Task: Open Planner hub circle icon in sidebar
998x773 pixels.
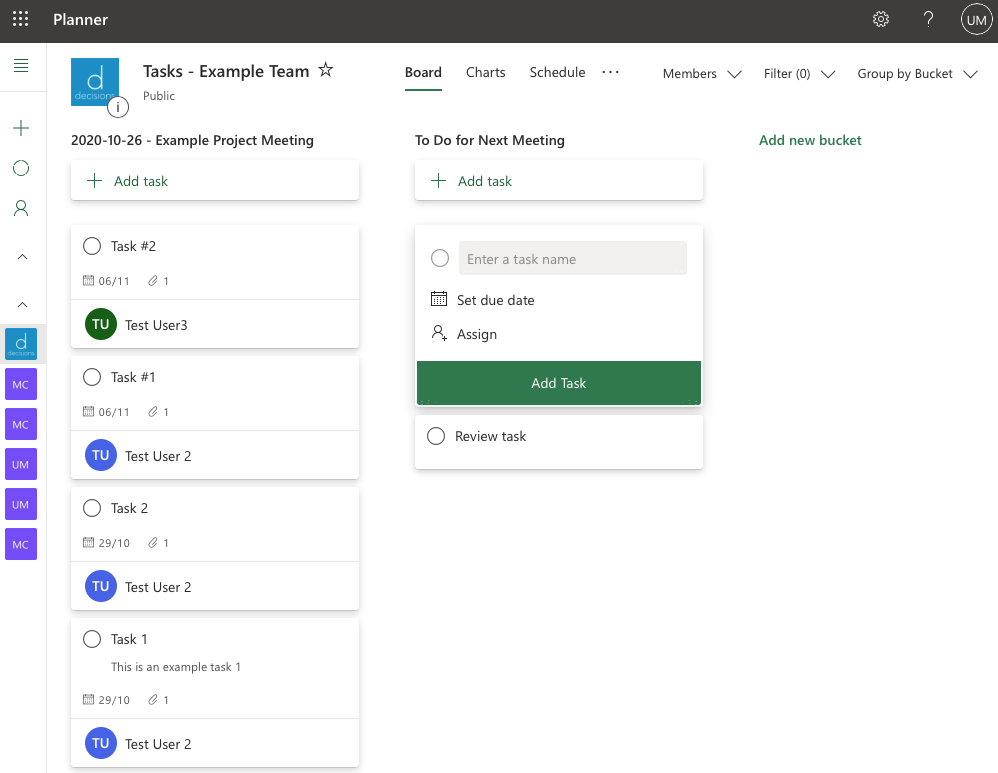Action: click(21, 168)
